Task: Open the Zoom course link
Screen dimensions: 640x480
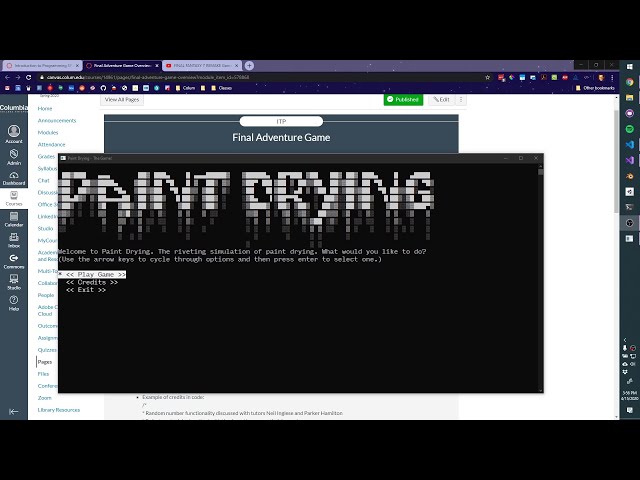Action: pyautogui.click(x=44, y=398)
